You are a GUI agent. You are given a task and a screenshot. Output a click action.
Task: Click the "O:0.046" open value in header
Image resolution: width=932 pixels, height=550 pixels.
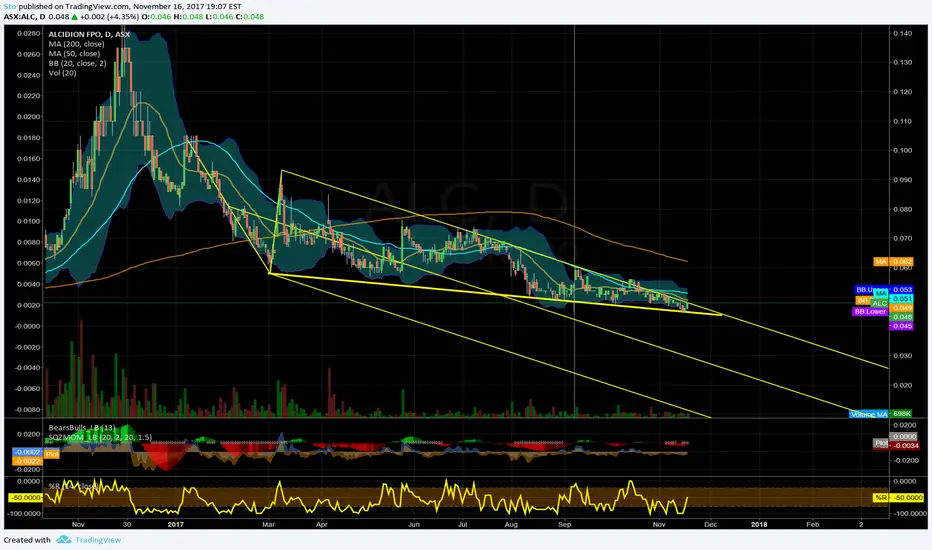(x=156, y=17)
